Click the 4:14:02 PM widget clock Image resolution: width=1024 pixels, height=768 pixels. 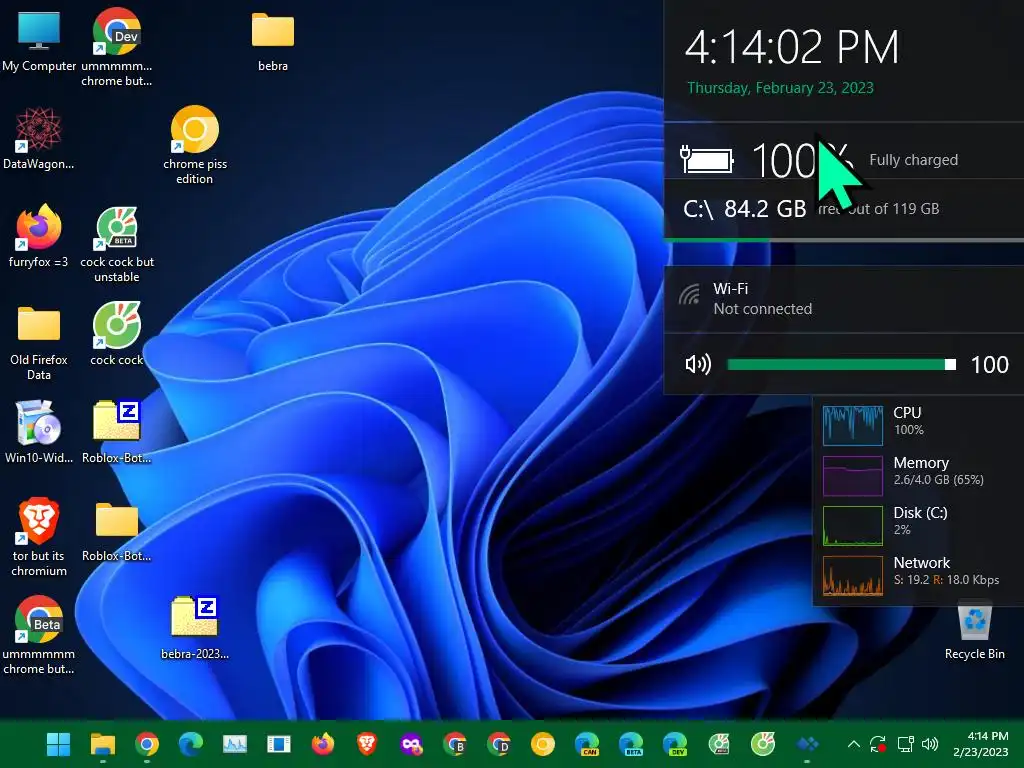coord(792,47)
